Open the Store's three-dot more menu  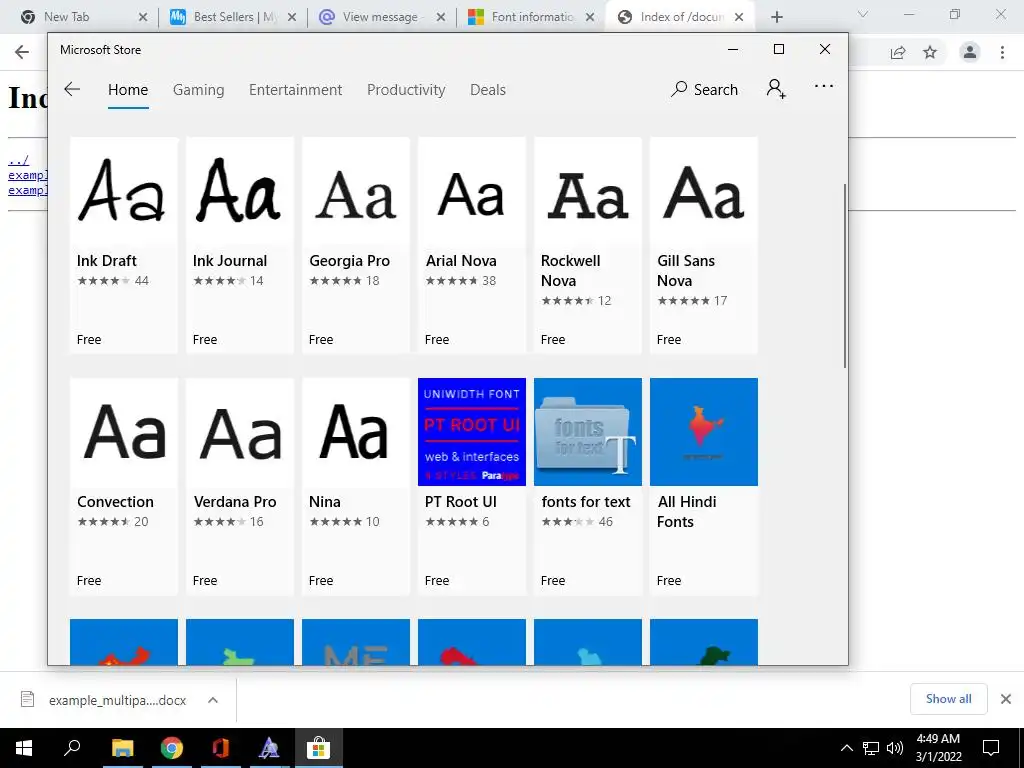pyautogui.click(x=824, y=86)
